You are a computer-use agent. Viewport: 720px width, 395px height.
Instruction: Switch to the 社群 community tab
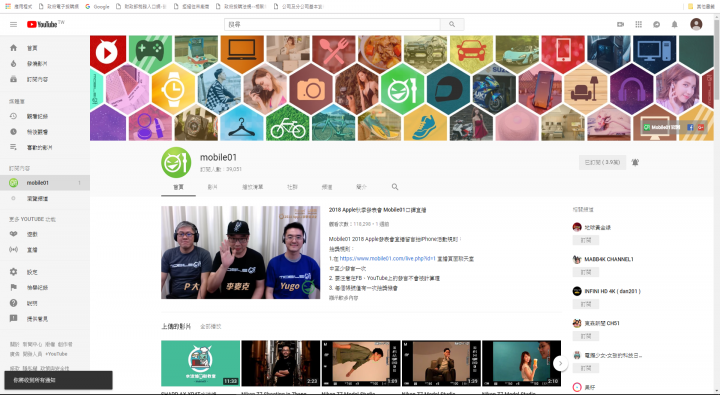[x=292, y=187]
